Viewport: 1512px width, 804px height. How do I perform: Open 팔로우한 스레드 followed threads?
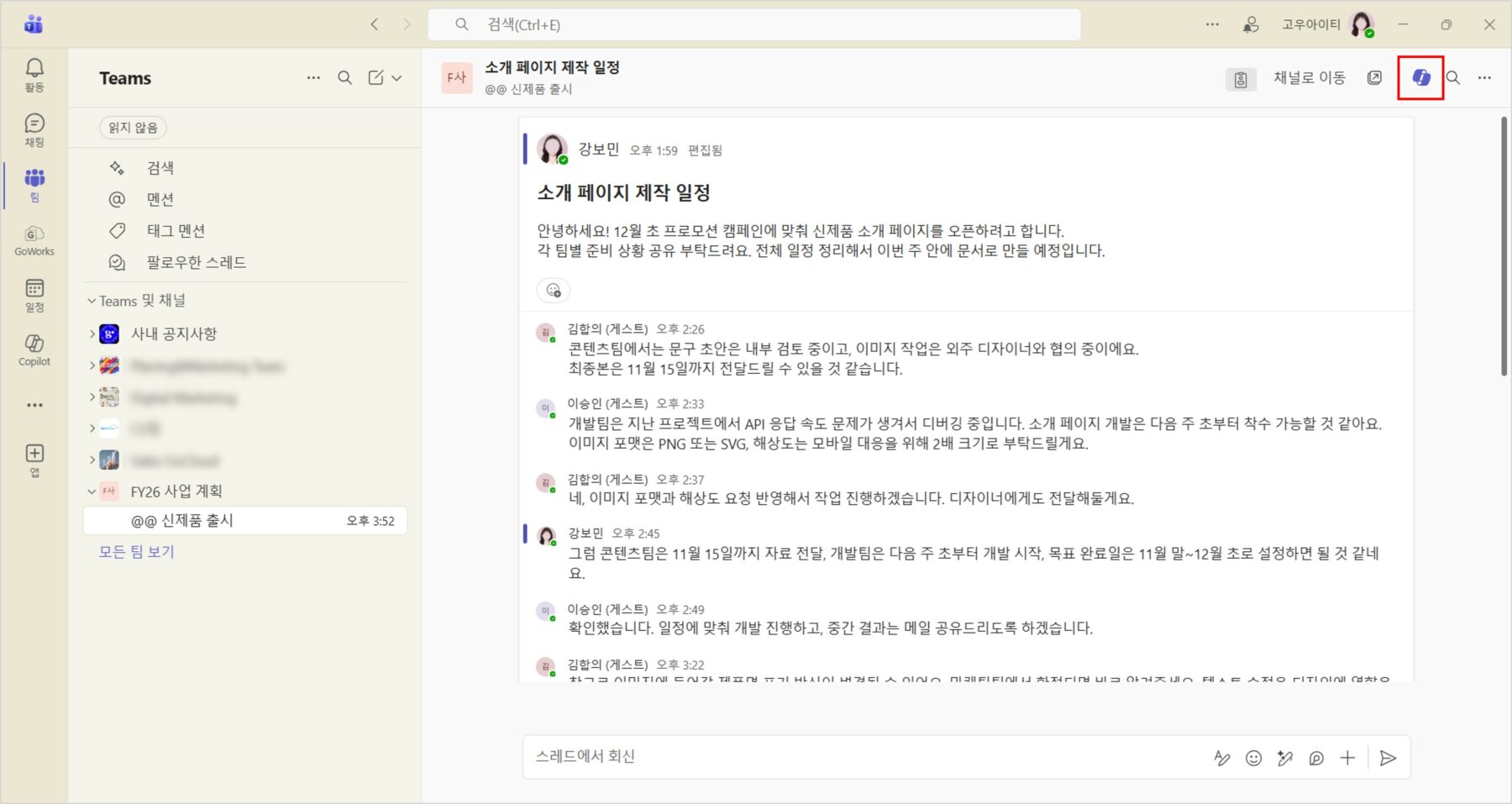pyautogui.click(x=196, y=262)
